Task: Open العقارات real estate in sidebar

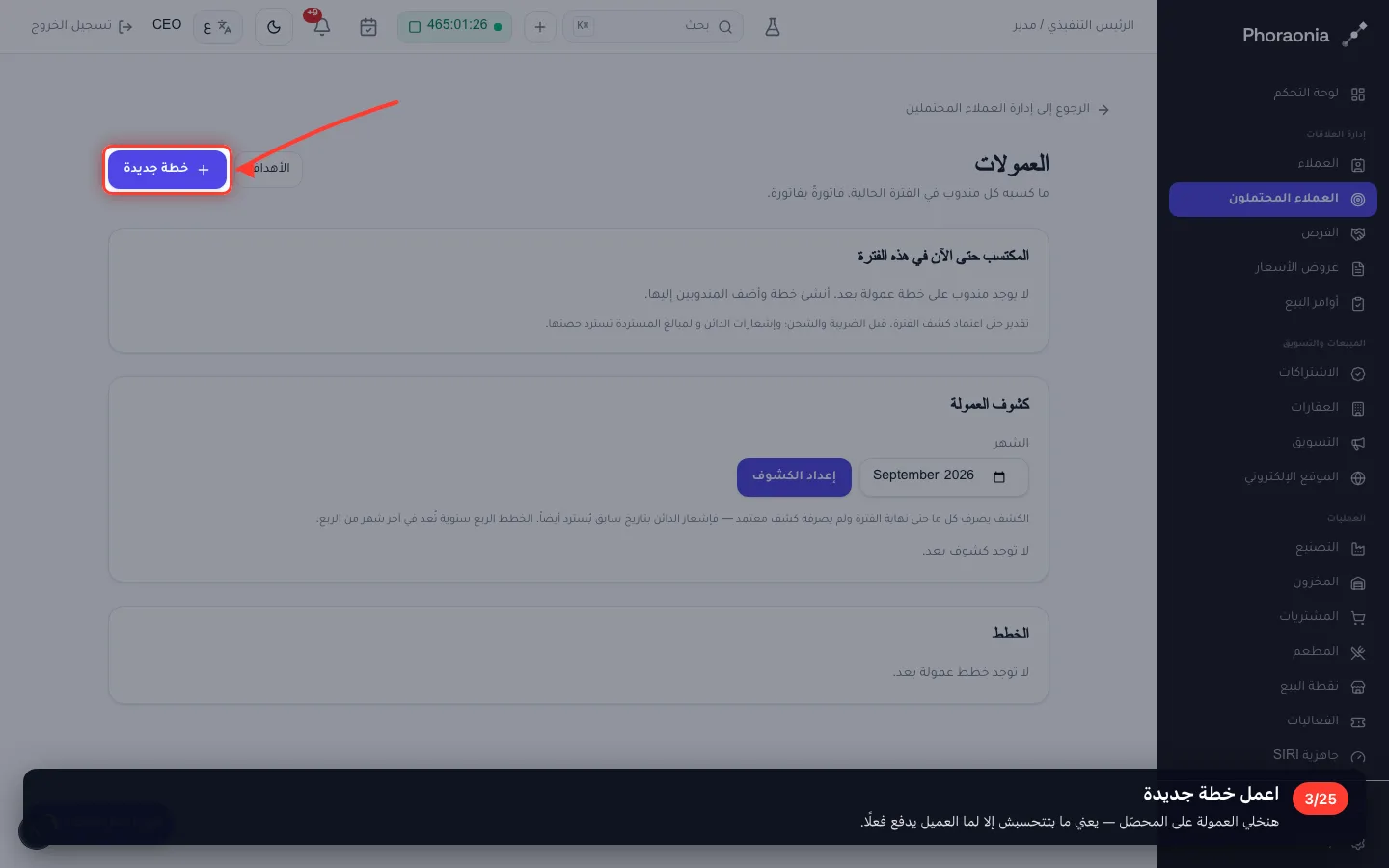Action: tap(1273, 408)
